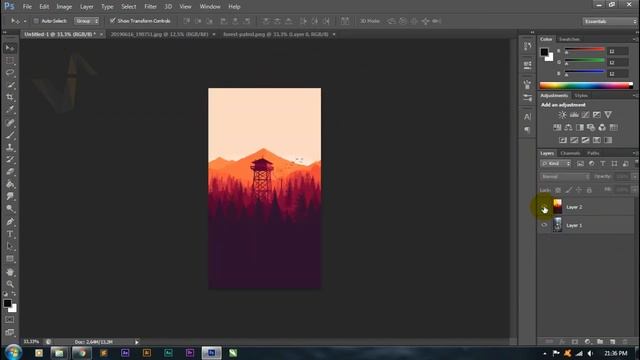Select the History Brush tool

pos(10,160)
